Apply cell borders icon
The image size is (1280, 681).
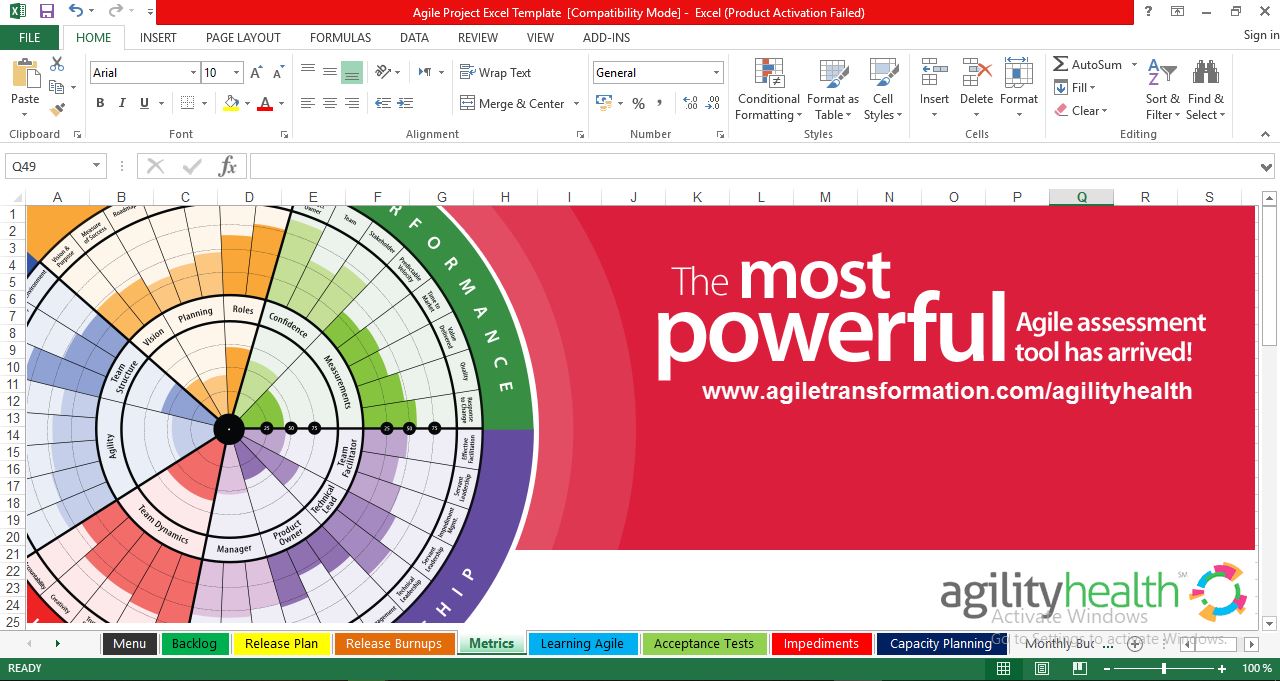[187, 103]
